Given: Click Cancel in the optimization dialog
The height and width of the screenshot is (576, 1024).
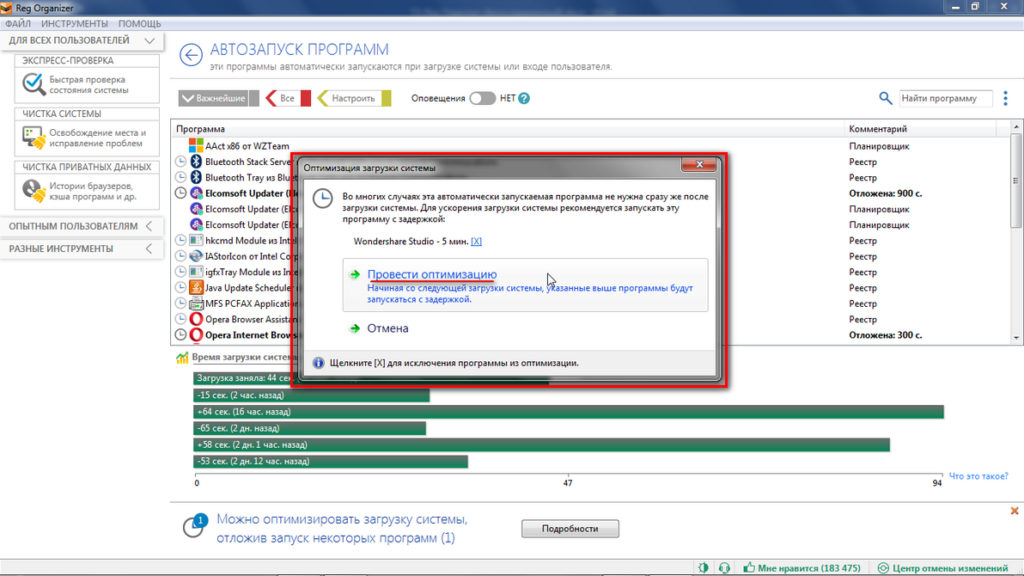Looking at the screenshot, I should tap(387, 328).
